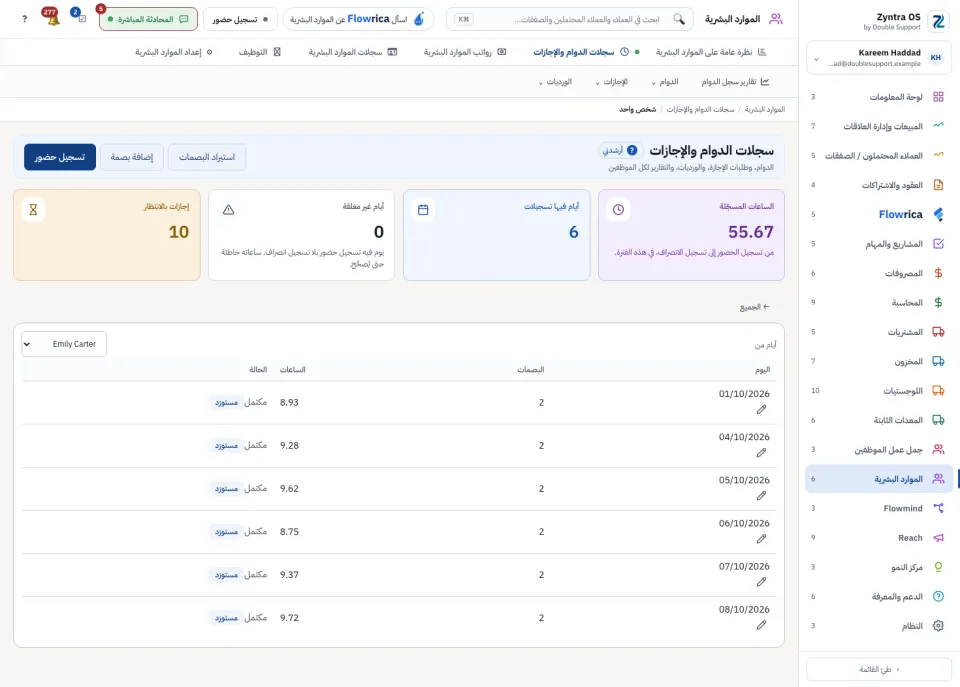960x687 pixels.
Task: Edit the 05/10/2026 attendance row pencil
Action: (x=761, y=496)
